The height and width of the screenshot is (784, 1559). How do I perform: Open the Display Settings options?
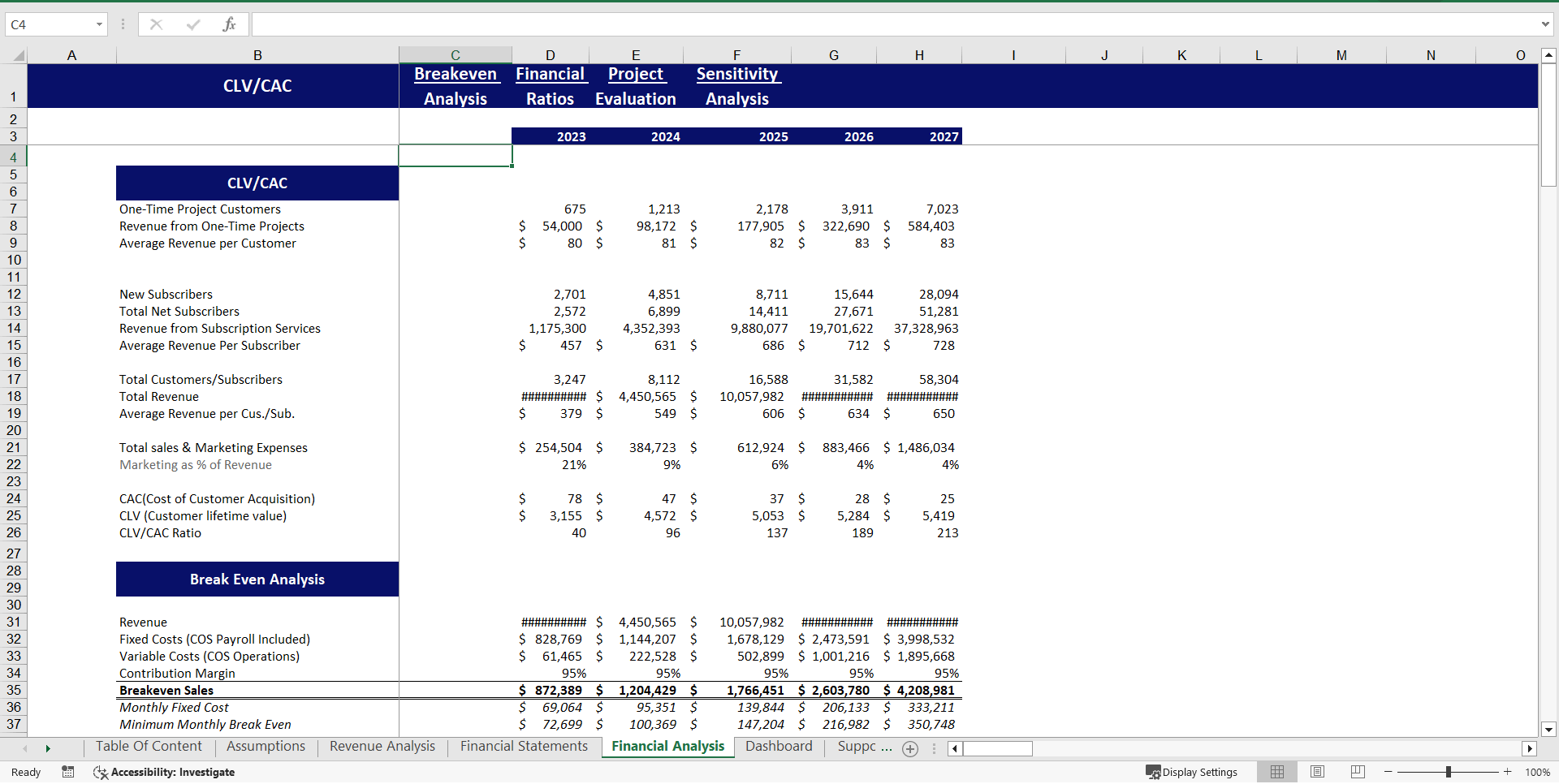1191,772
